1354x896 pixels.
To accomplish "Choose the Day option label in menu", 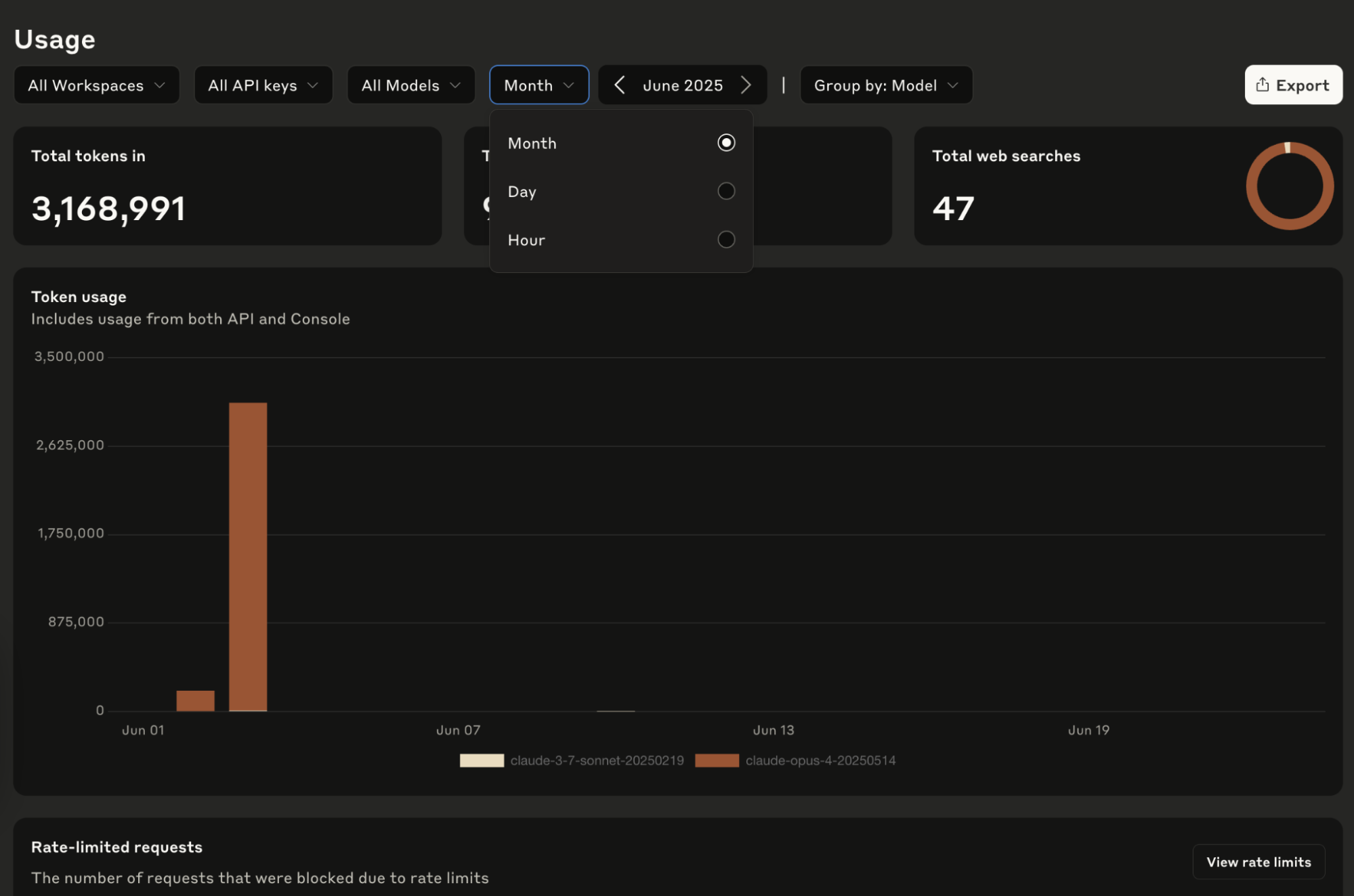I will click(522, 192).
